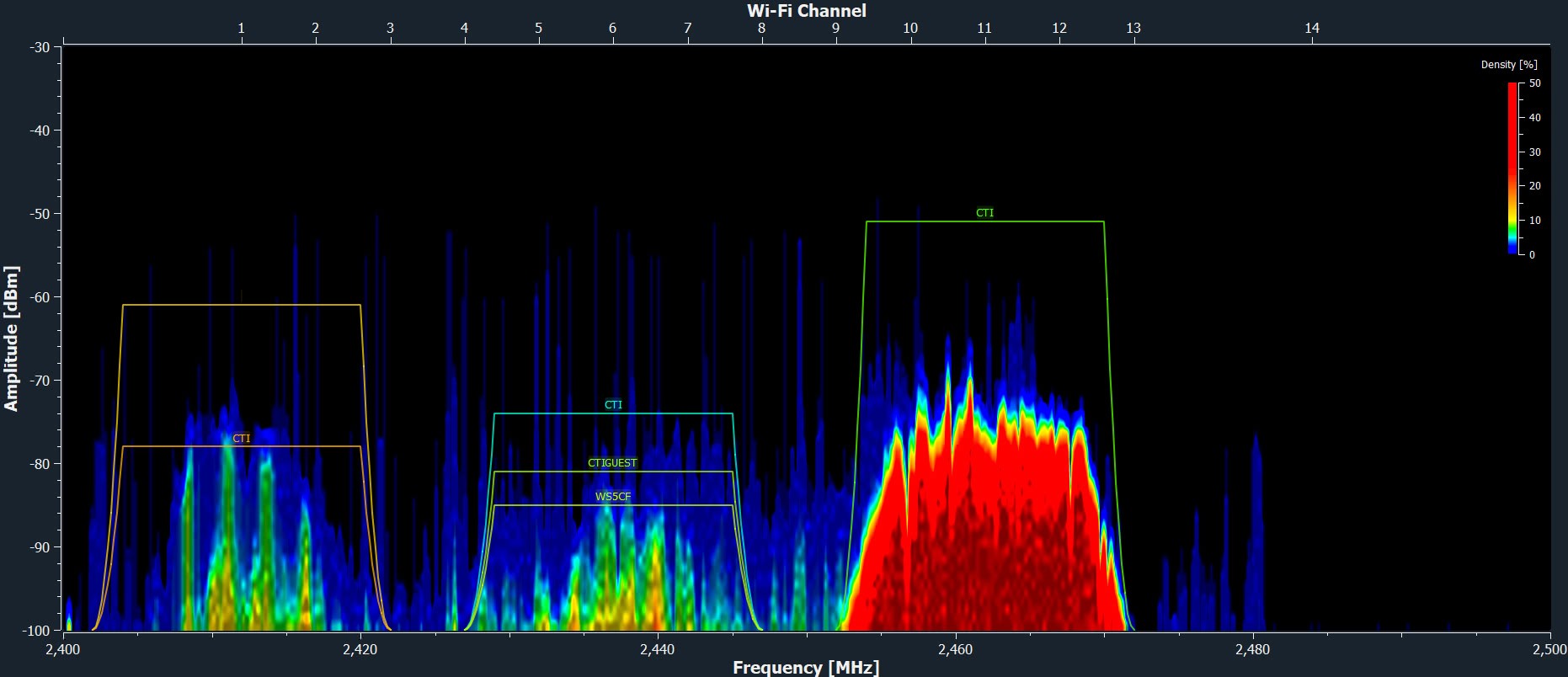Click the teal CTI label near channel 6
The image size is (1568, 677).
pyautogui.click(x=613, y=405)
